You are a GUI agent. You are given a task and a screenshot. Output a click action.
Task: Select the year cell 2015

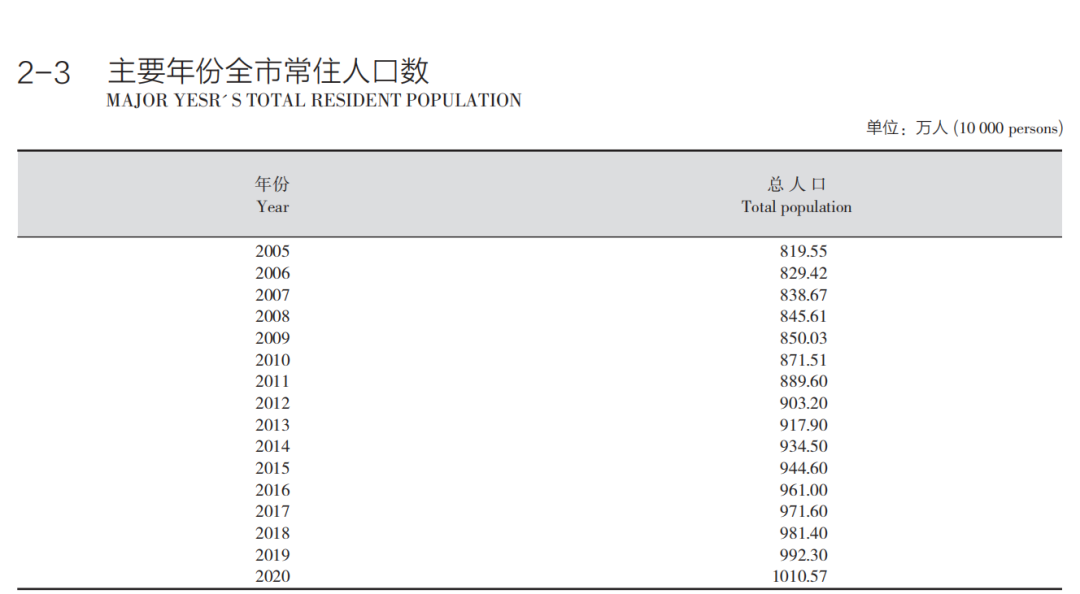point(273,469)
